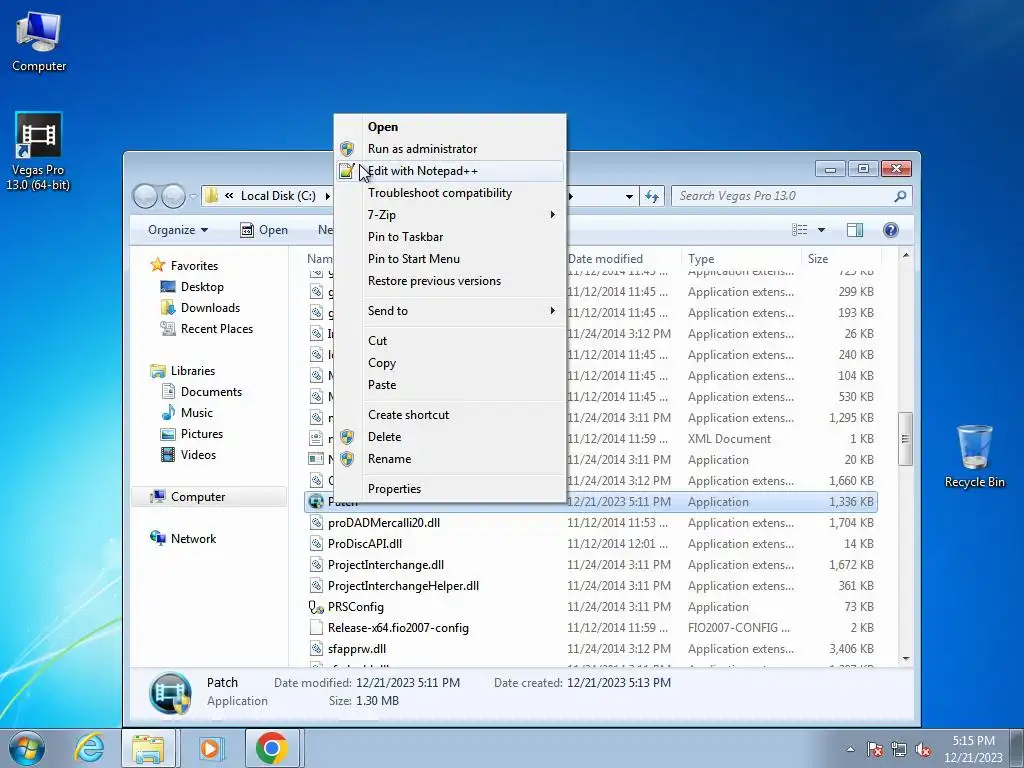Open the Windows Start orb
This screenshot has width=1024, height=768.
[27, 748]
